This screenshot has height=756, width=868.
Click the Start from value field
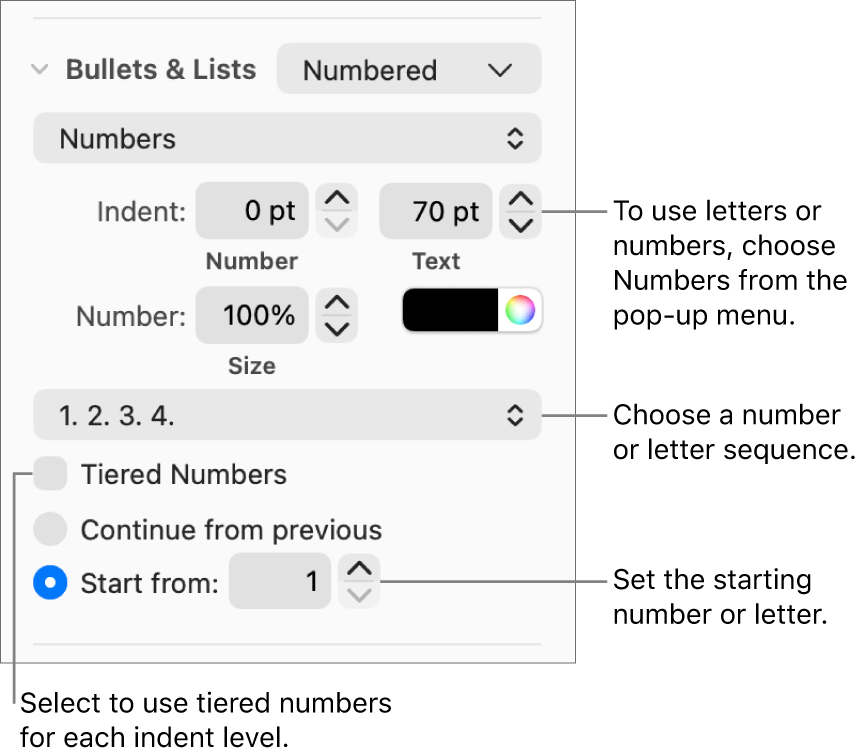tap(280, 583)
